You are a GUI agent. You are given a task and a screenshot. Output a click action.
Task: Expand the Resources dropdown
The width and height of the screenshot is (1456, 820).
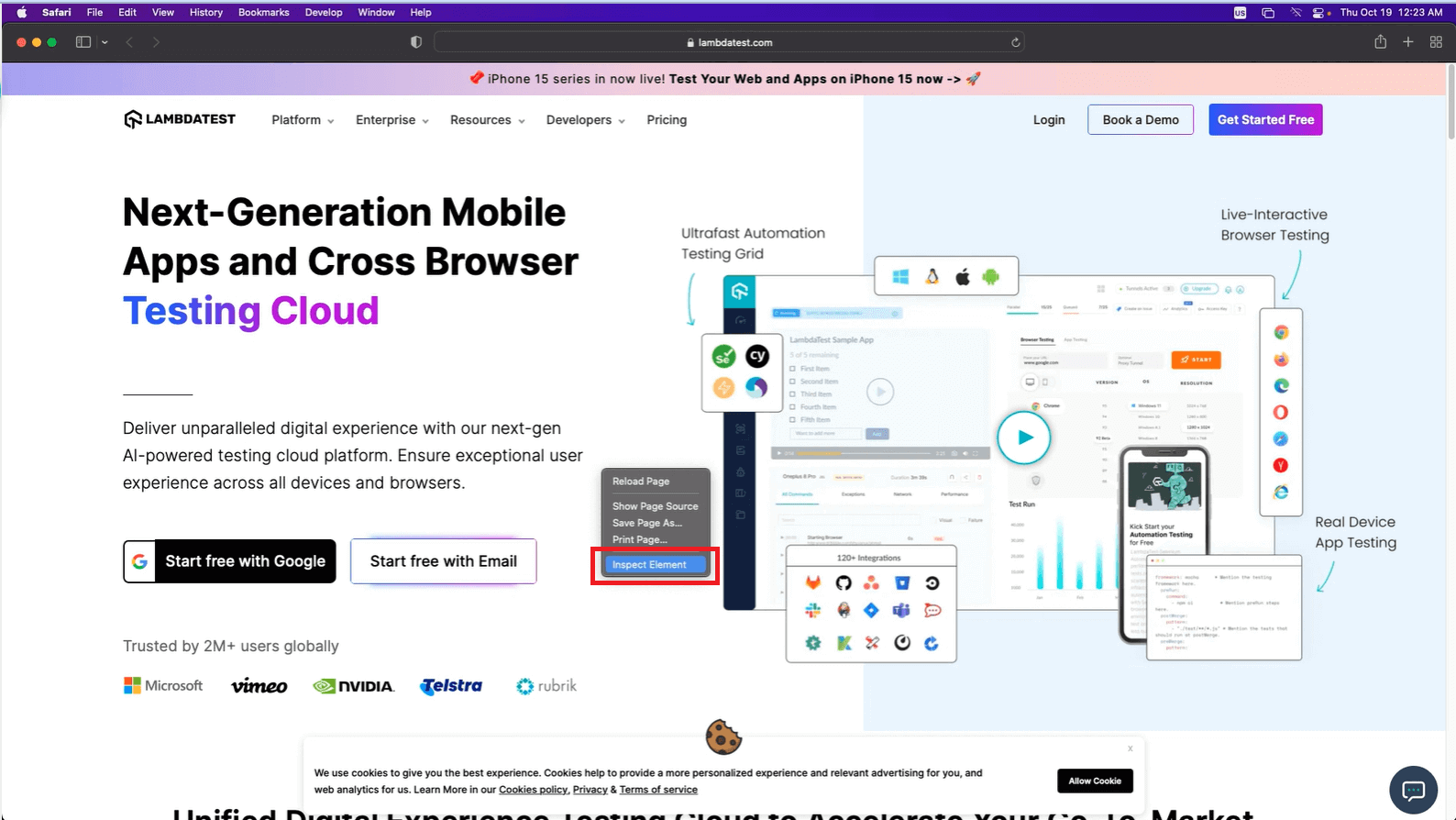[x=488, y=120]
